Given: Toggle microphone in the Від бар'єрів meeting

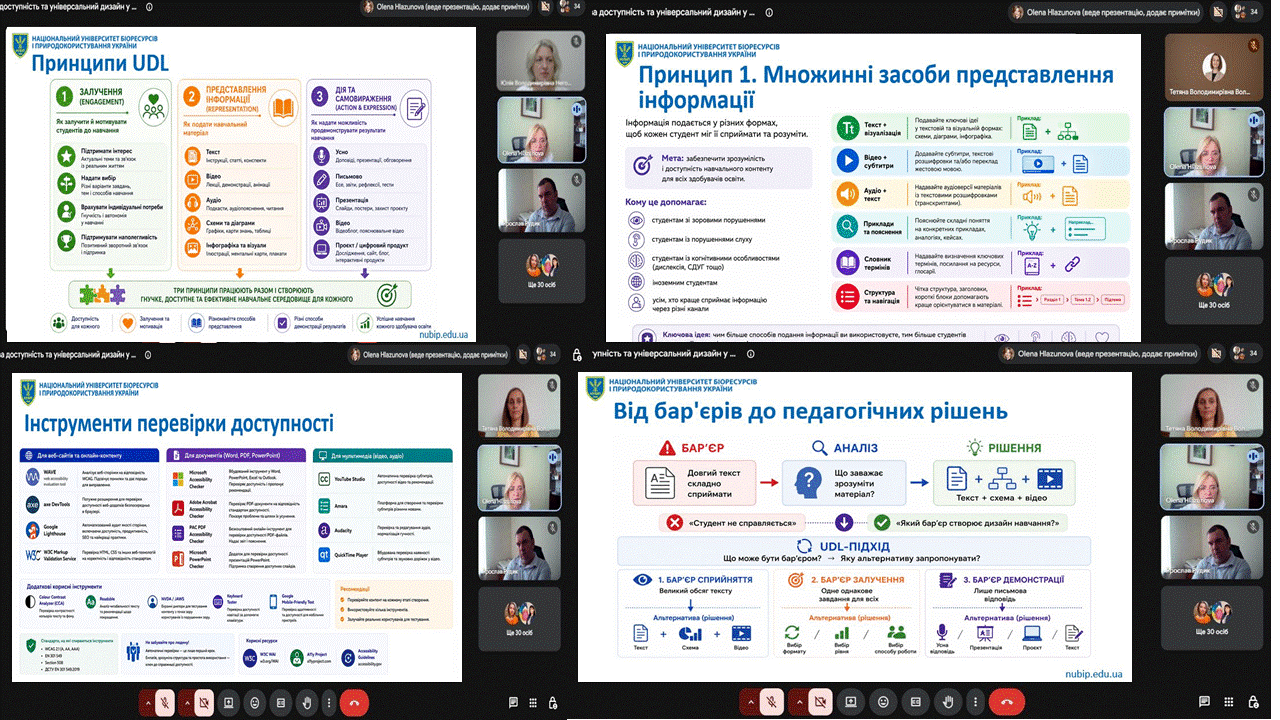Looking at the screenshot, I should (x=773, y=702).
